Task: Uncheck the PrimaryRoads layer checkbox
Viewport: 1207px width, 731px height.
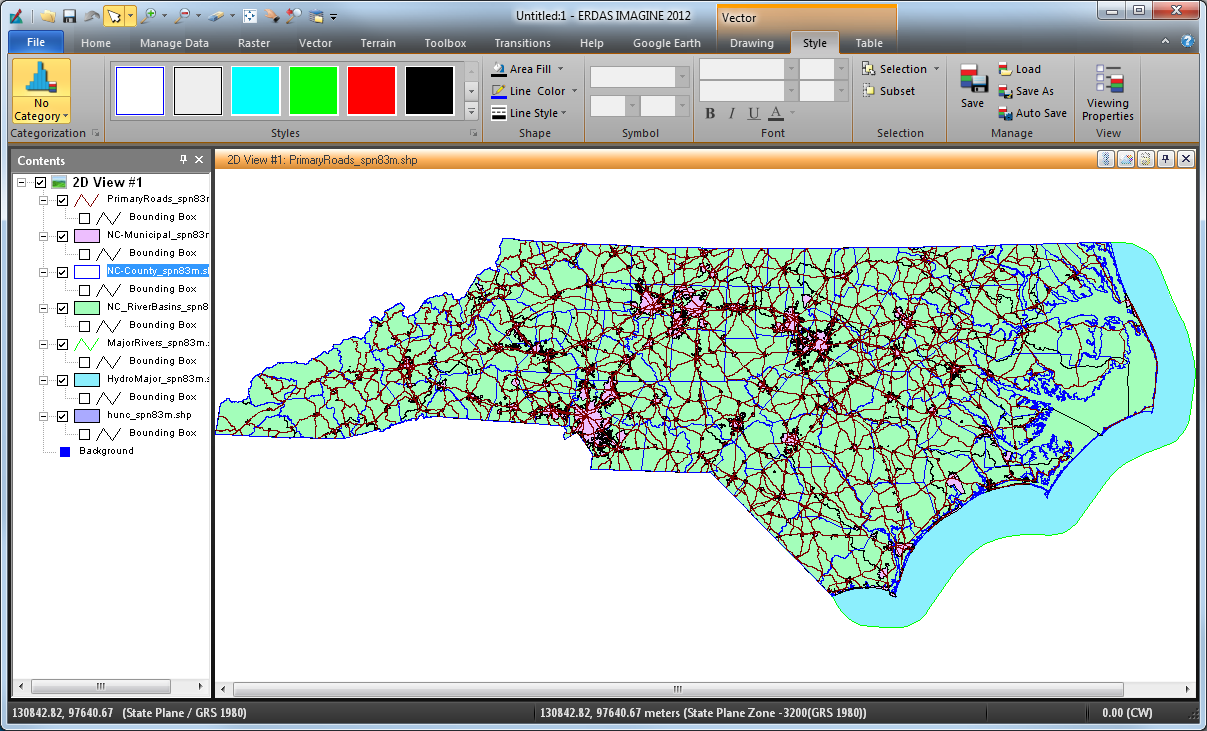Action: click(x=63, y=200)
